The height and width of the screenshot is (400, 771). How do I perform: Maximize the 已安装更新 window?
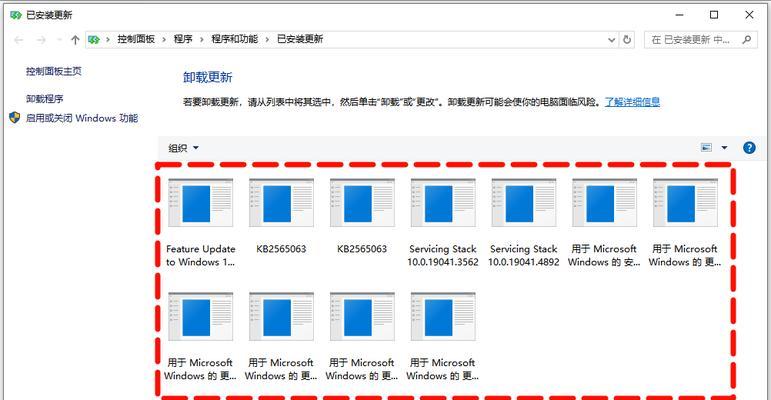714,15
